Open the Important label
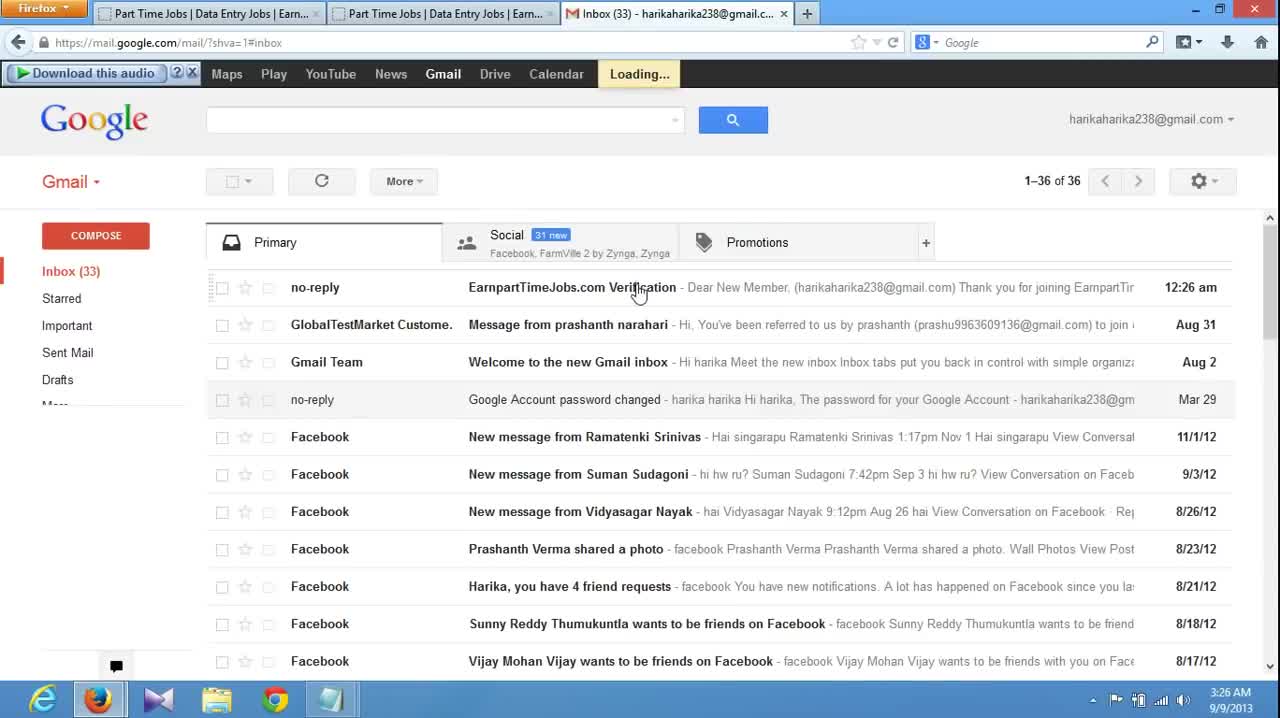1280x718 pixels. click(x=67, y=326)
